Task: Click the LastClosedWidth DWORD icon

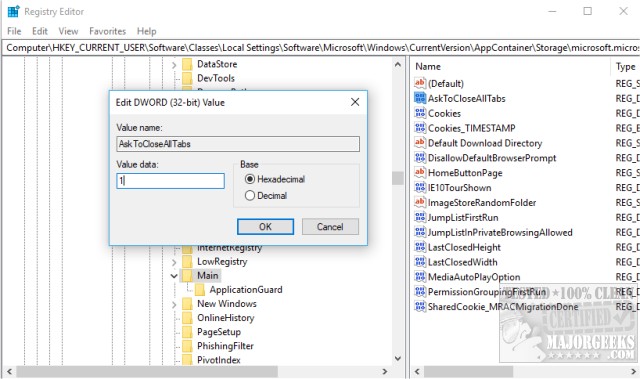Action: coord(420,262)
